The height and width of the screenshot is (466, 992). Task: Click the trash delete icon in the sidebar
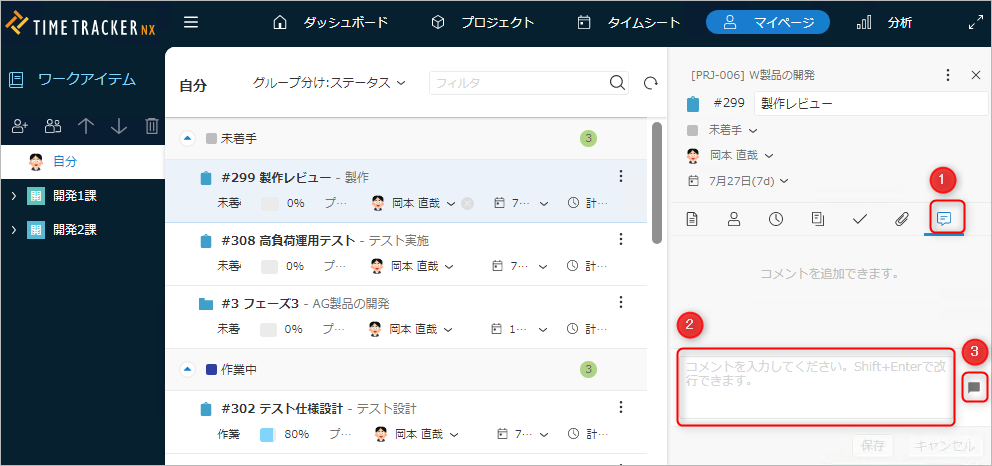coord(152,126)
